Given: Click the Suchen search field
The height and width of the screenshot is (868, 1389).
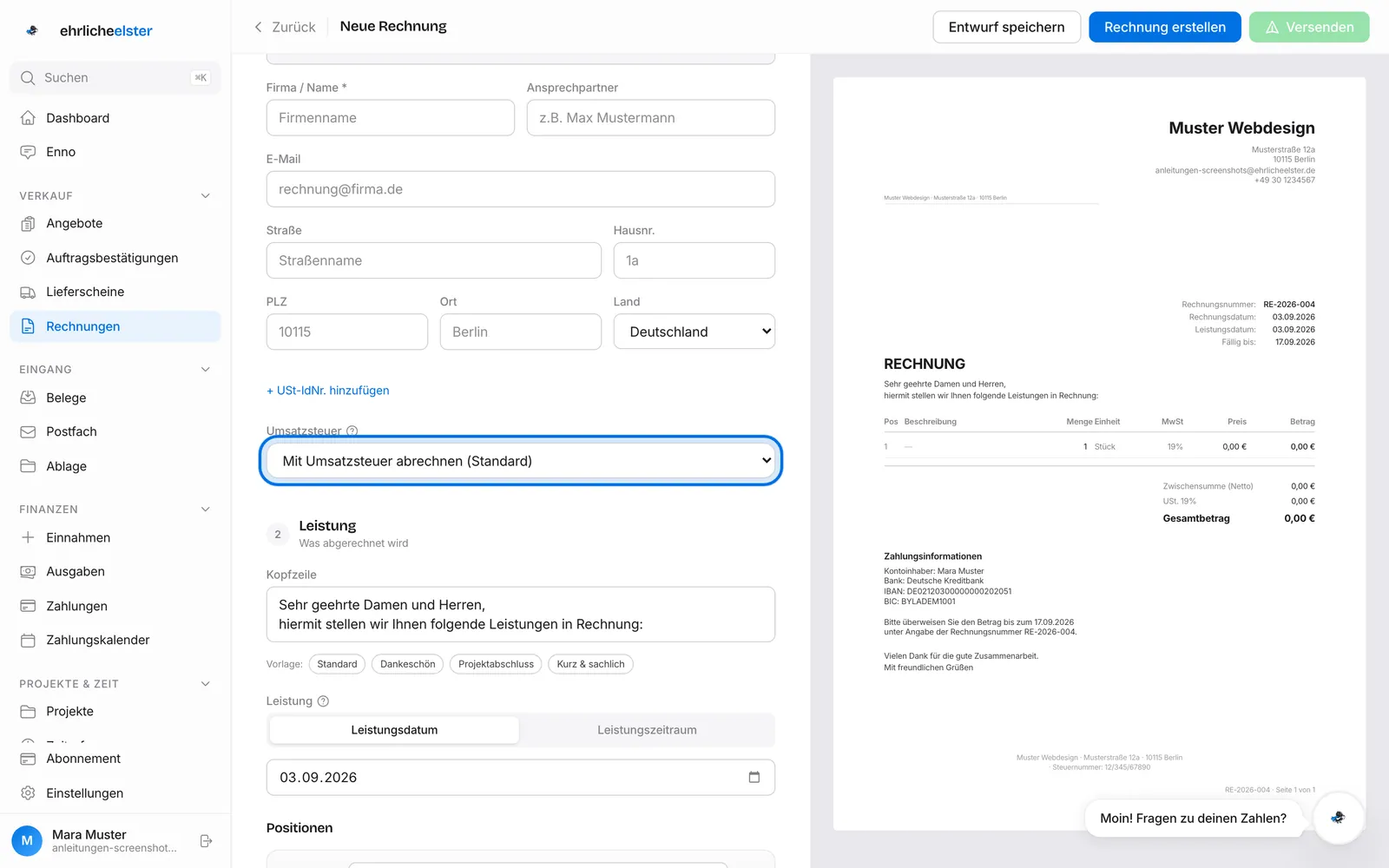Looking at the screenshot, I should pyautogui.click(x=115, y=78).
